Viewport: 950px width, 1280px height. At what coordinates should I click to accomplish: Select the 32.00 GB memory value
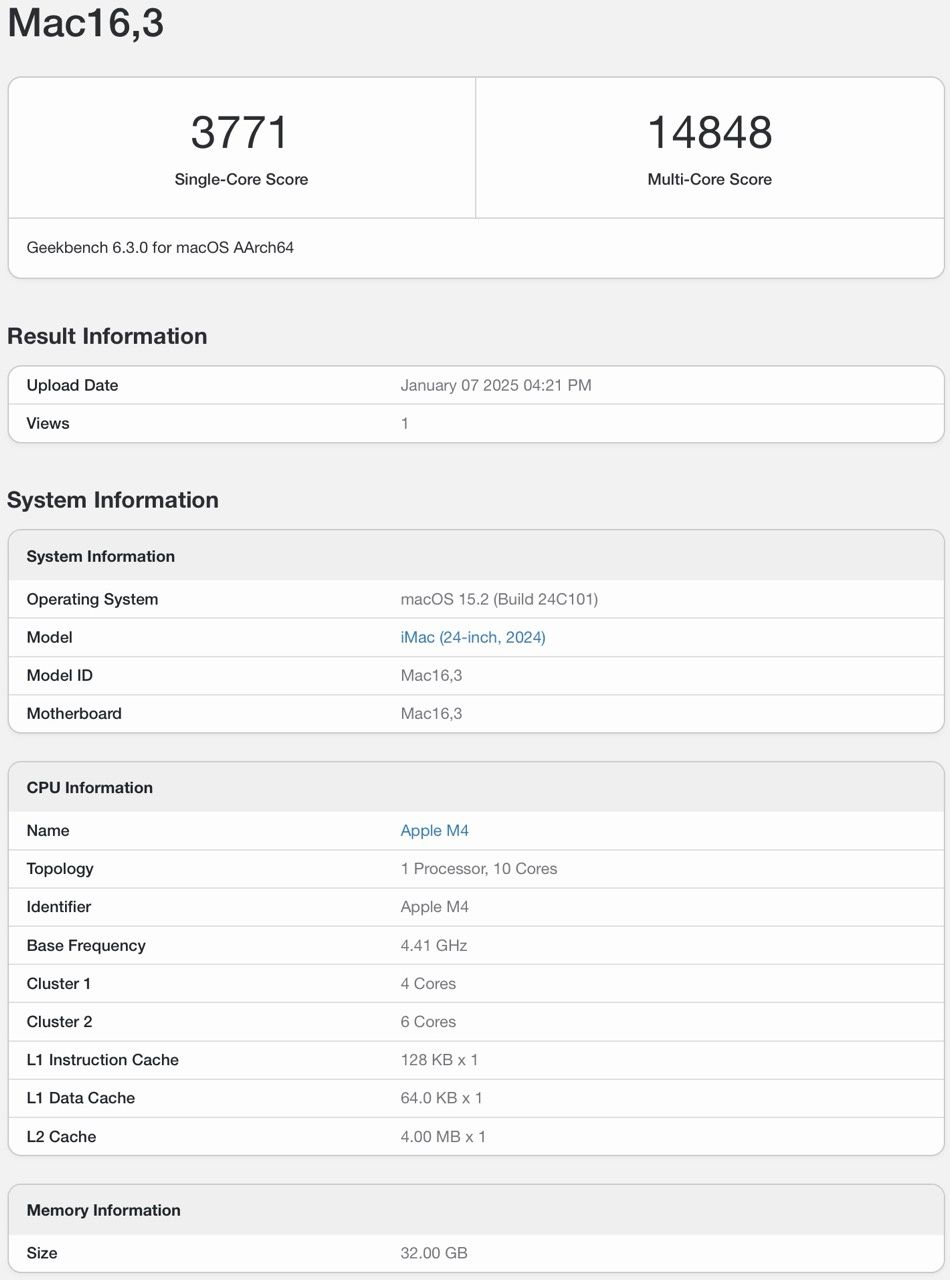[434, 1252]
